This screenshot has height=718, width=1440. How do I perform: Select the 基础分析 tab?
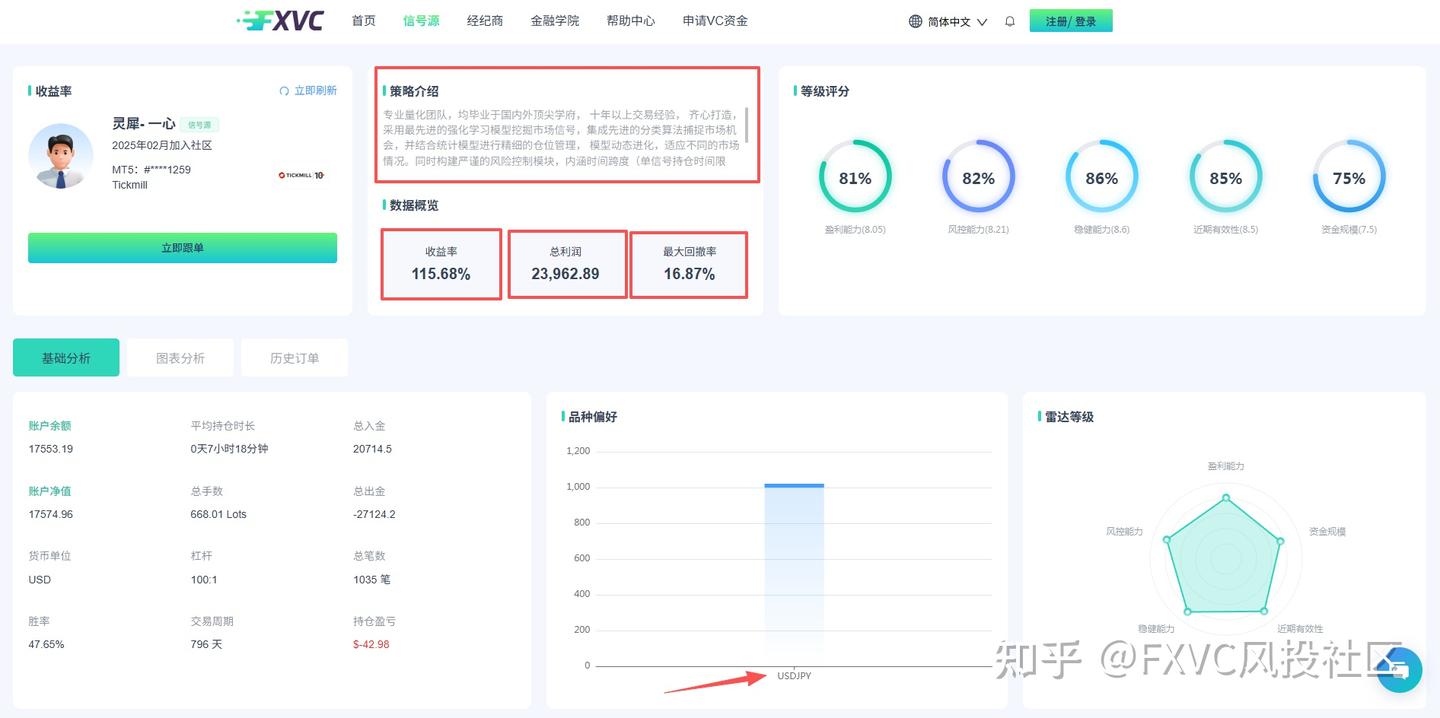coord(65,356)
